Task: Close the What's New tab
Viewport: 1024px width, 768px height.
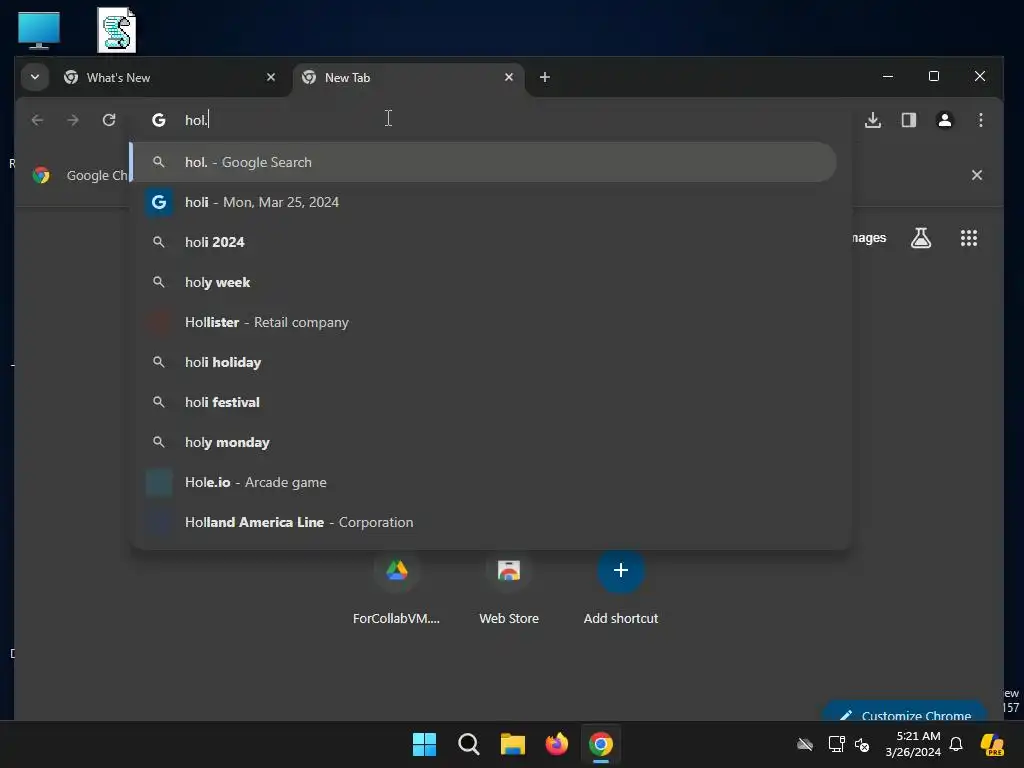Action: click(x=271, y=77)
